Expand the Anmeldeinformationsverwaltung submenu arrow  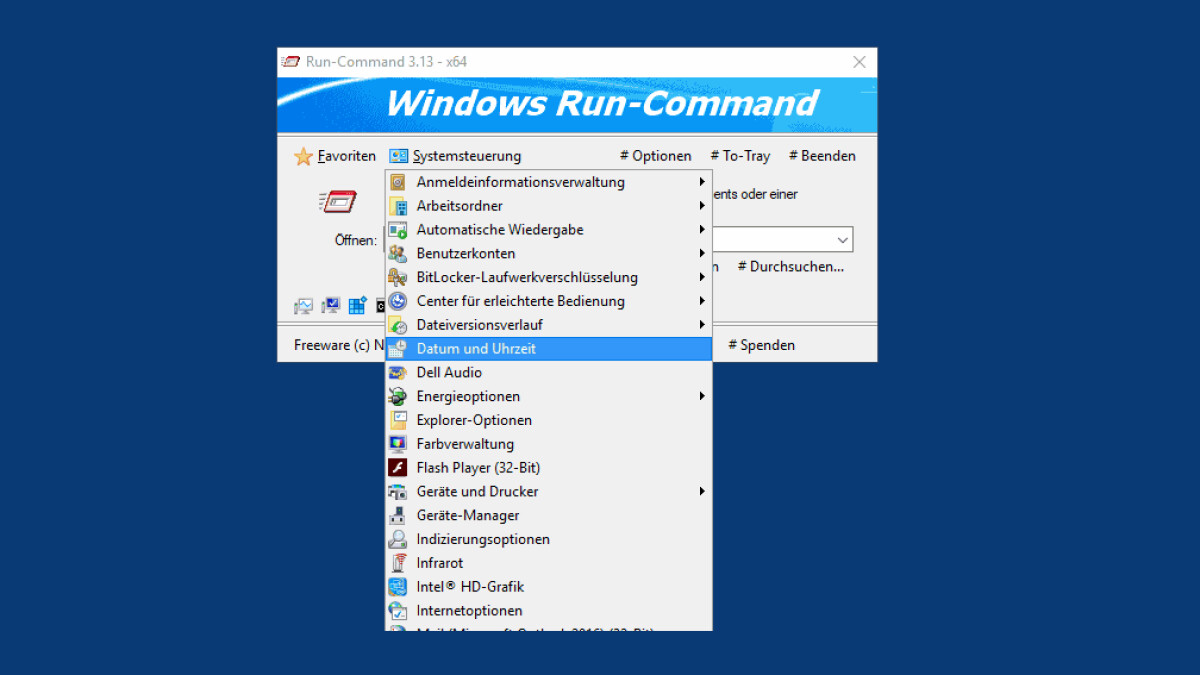coord(702,182)
